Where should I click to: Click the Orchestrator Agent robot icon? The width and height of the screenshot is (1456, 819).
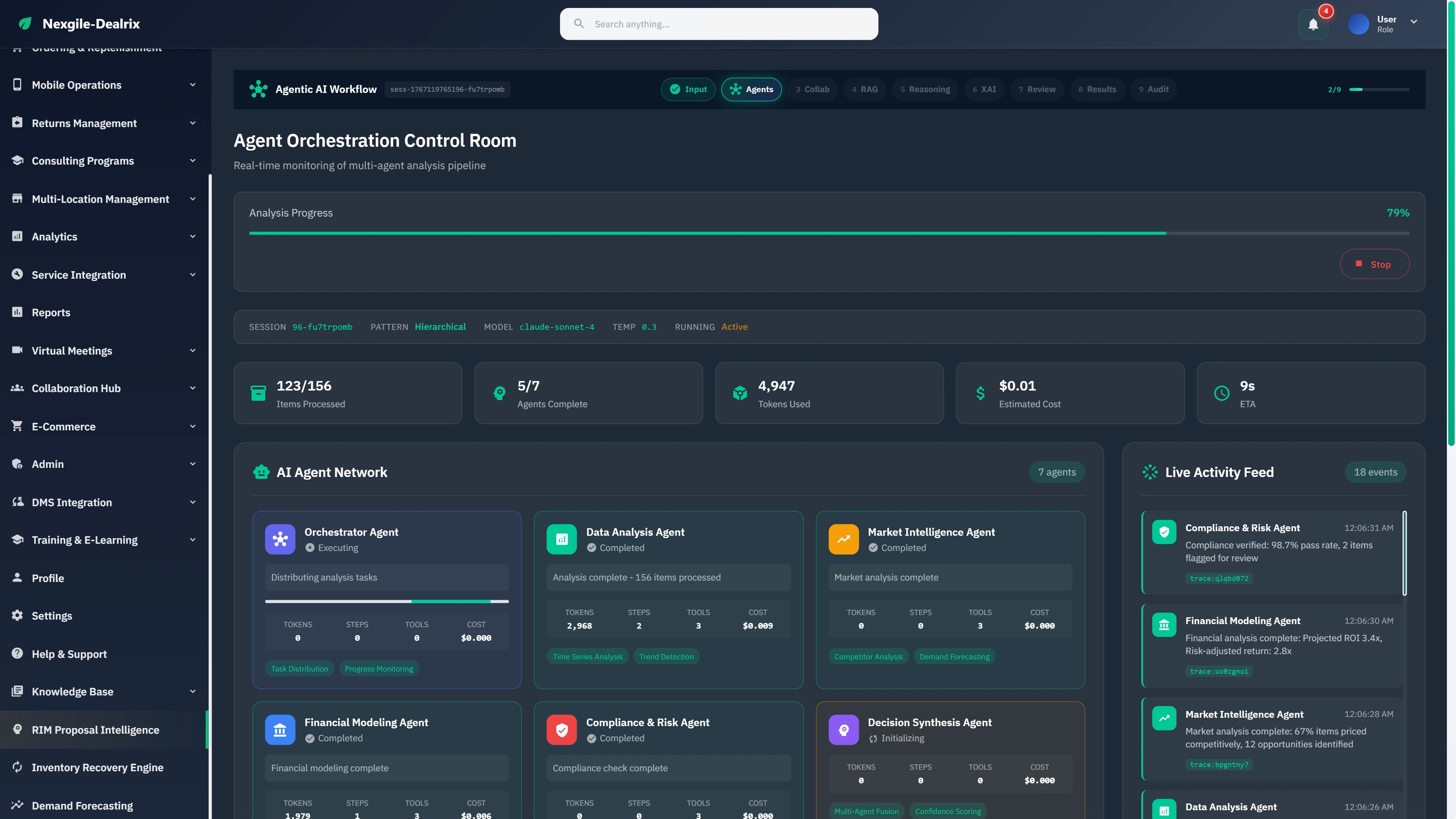[x=280, y=539]
